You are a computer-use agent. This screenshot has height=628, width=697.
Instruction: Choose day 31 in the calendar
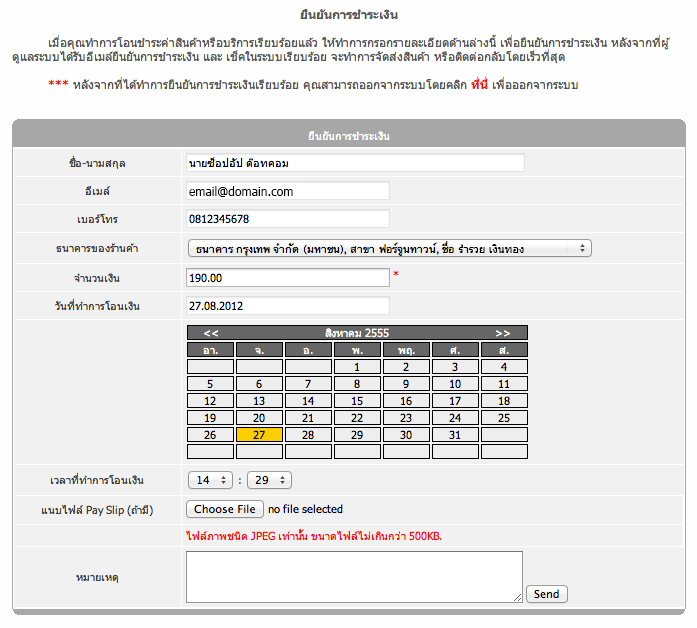coord(455,435)
